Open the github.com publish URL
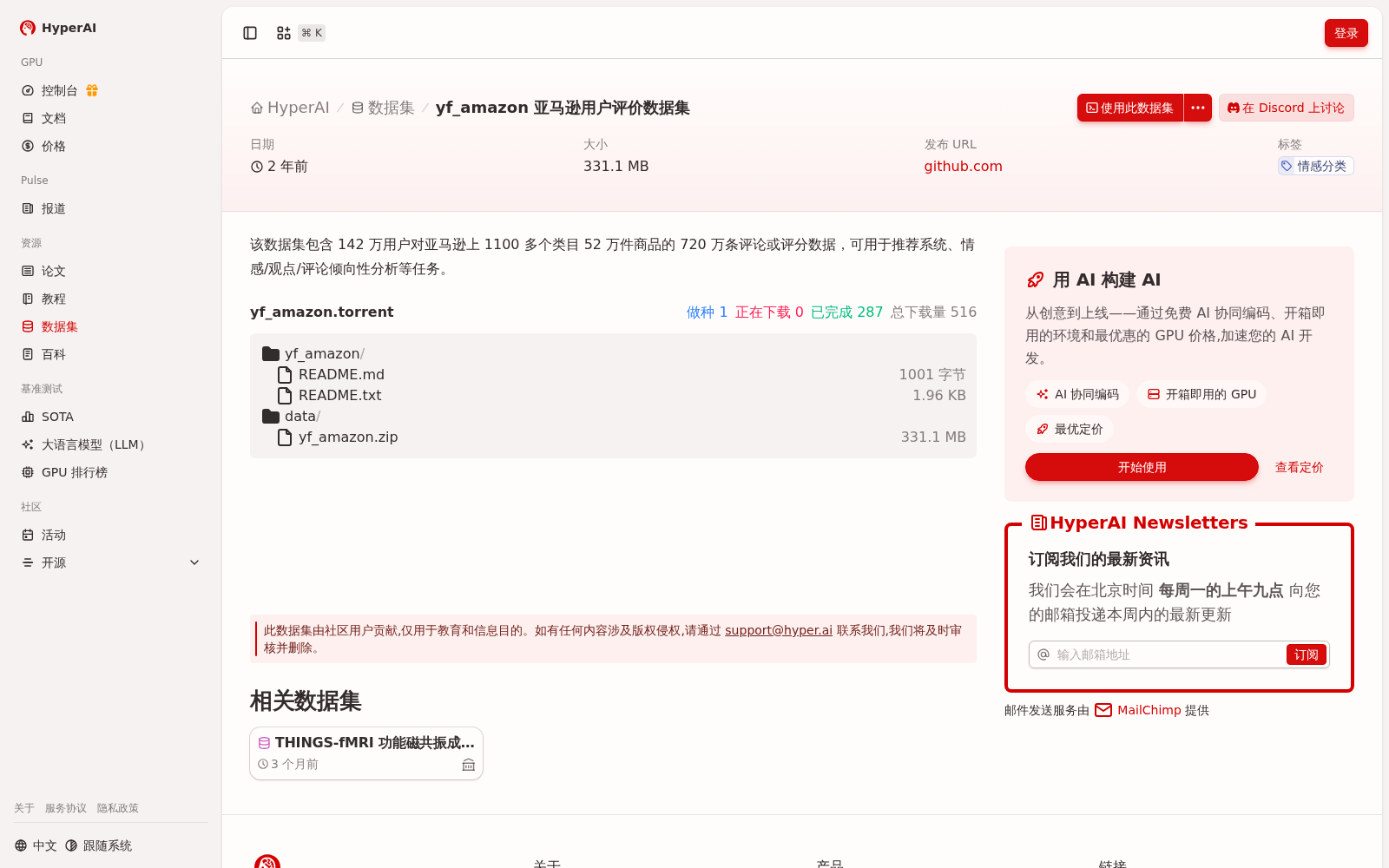Image resolution: width=1389 pixels, height=868 pixels. point(963,166)
